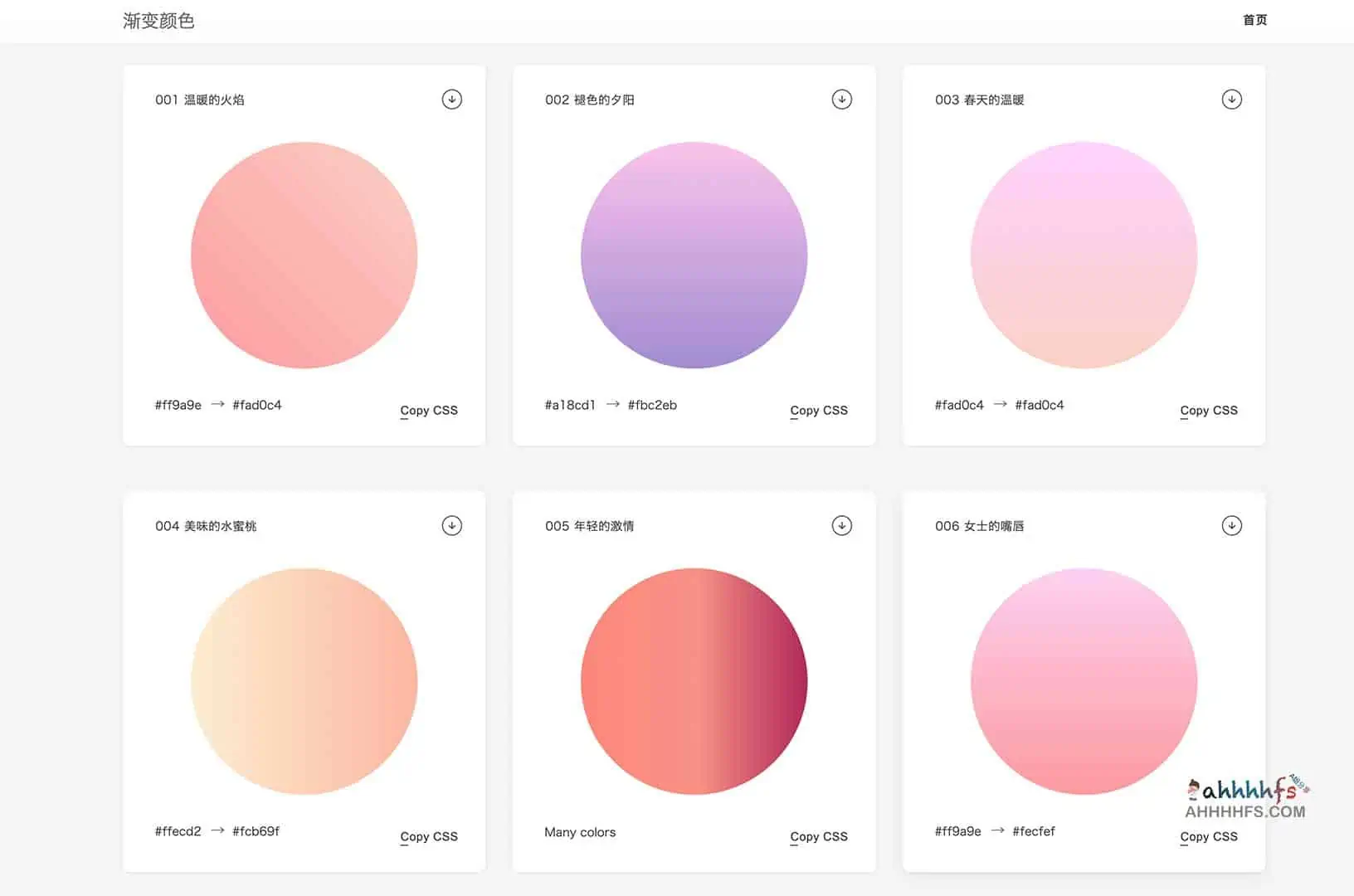Copy CSS for gradient 001
Image resolution: width=1354 pixels, height=896 pixels.
428,411
